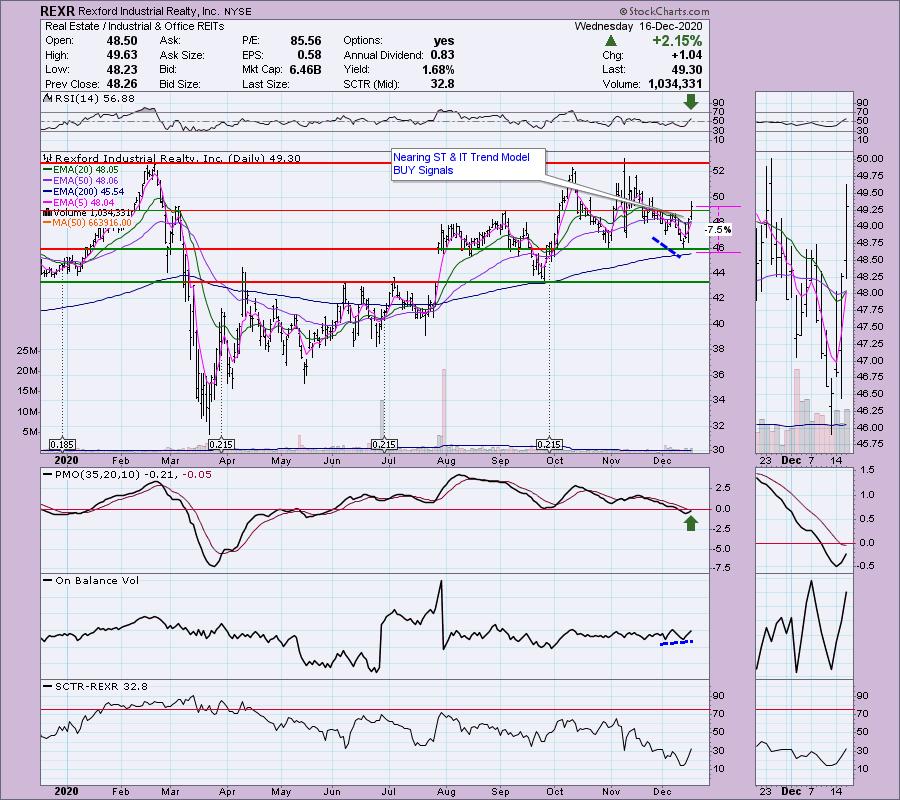Click the P/E value 85.56
900x800 pixels.
coord(306,41)
